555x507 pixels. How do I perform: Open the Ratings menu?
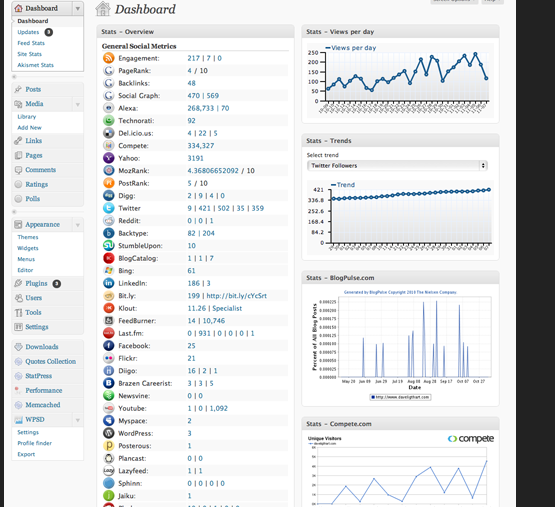36,184
